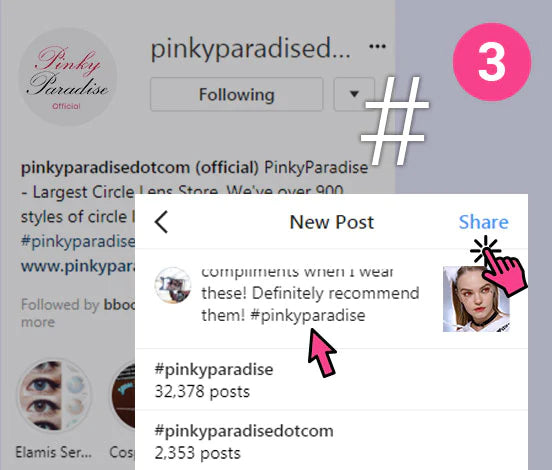
Task: Select the #pinkyparadise hashtag suggestion
Action: click(331, 380)
